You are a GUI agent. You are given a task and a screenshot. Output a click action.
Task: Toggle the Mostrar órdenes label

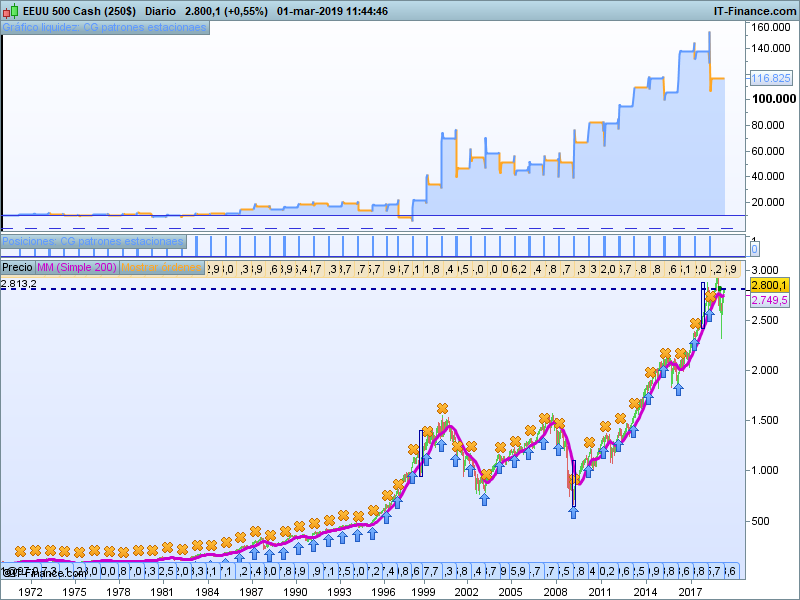coord(161,267)
